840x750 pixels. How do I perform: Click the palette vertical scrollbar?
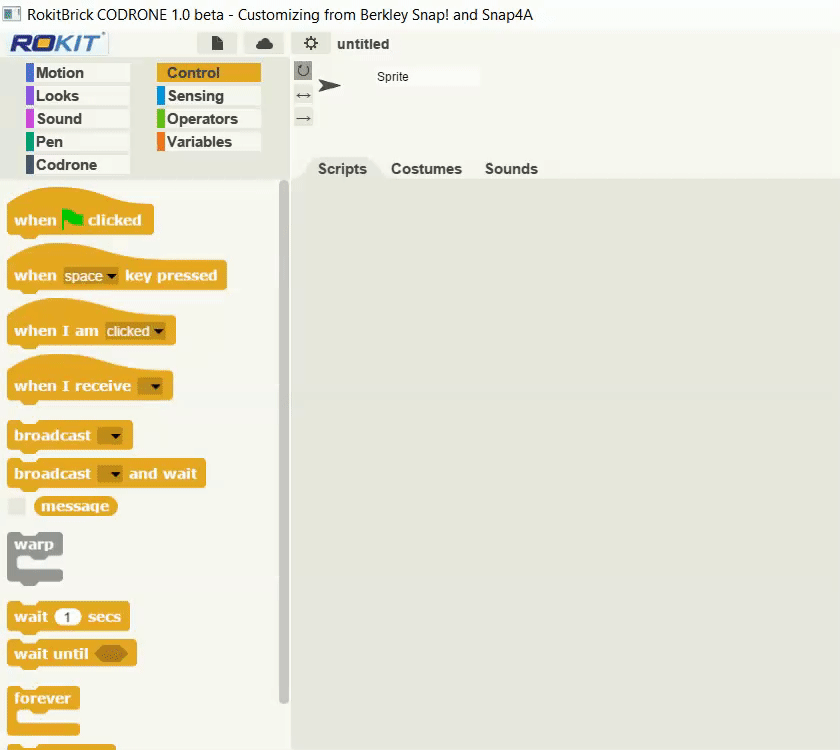283,442
